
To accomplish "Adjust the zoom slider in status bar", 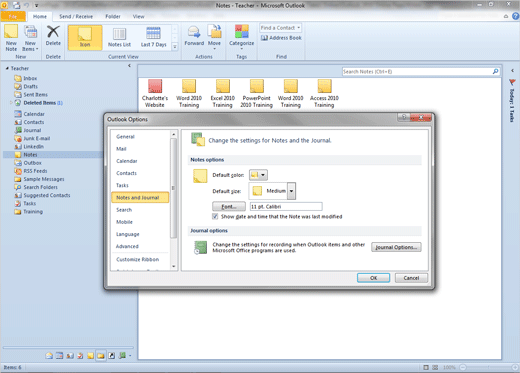I will (489, 367).
